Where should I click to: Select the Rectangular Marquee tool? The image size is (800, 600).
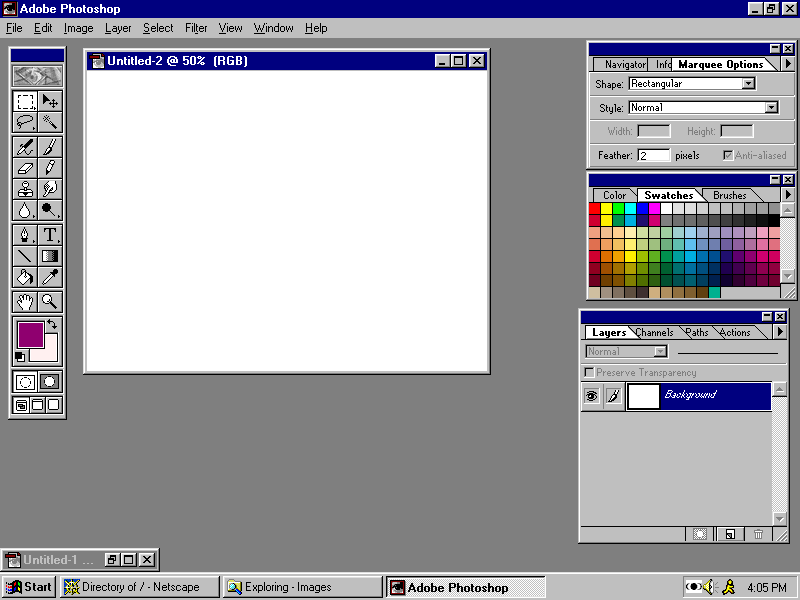(x=25, y=101)
